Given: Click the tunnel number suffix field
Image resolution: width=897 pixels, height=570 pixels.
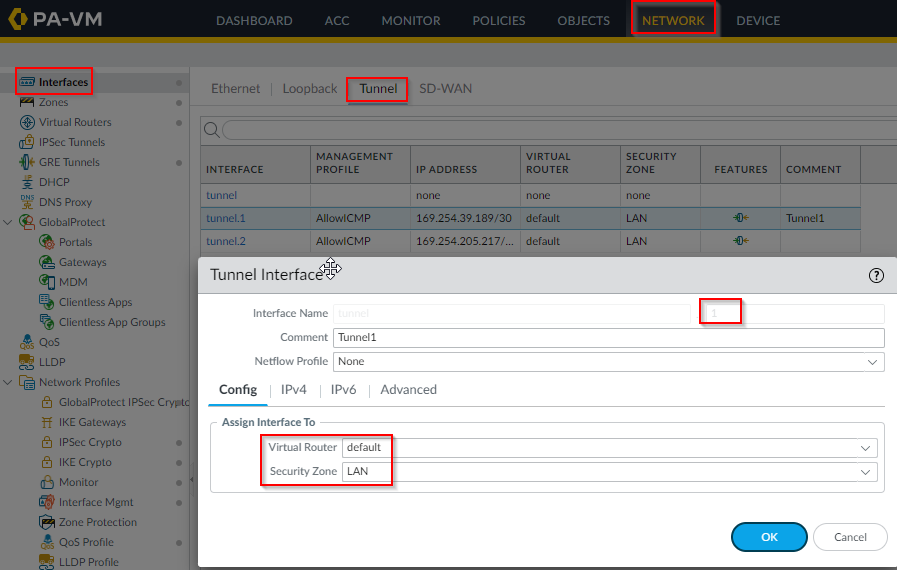Looking at the screenshot, I should point(792,314).
